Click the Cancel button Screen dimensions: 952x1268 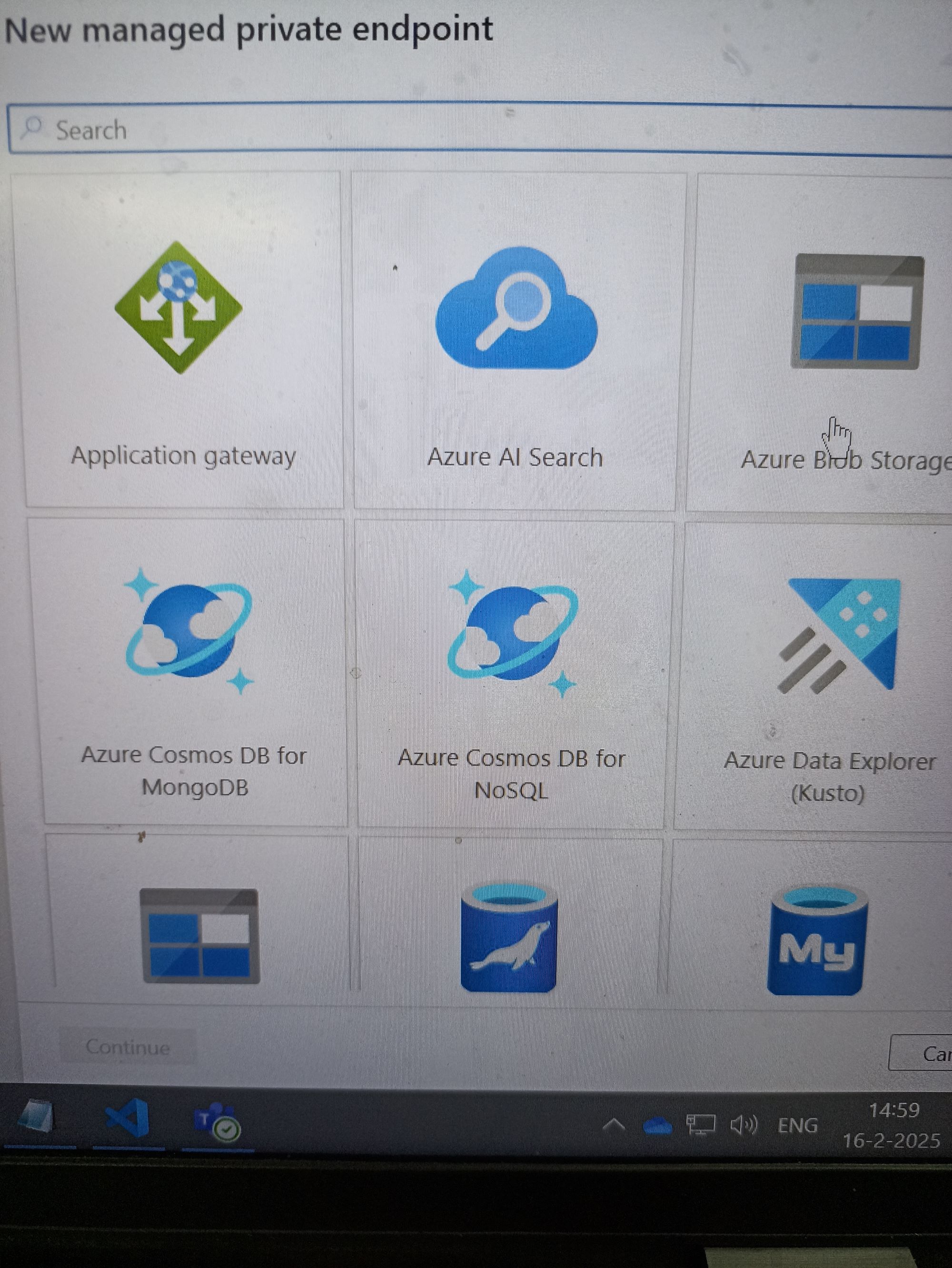click(921, 1052)
